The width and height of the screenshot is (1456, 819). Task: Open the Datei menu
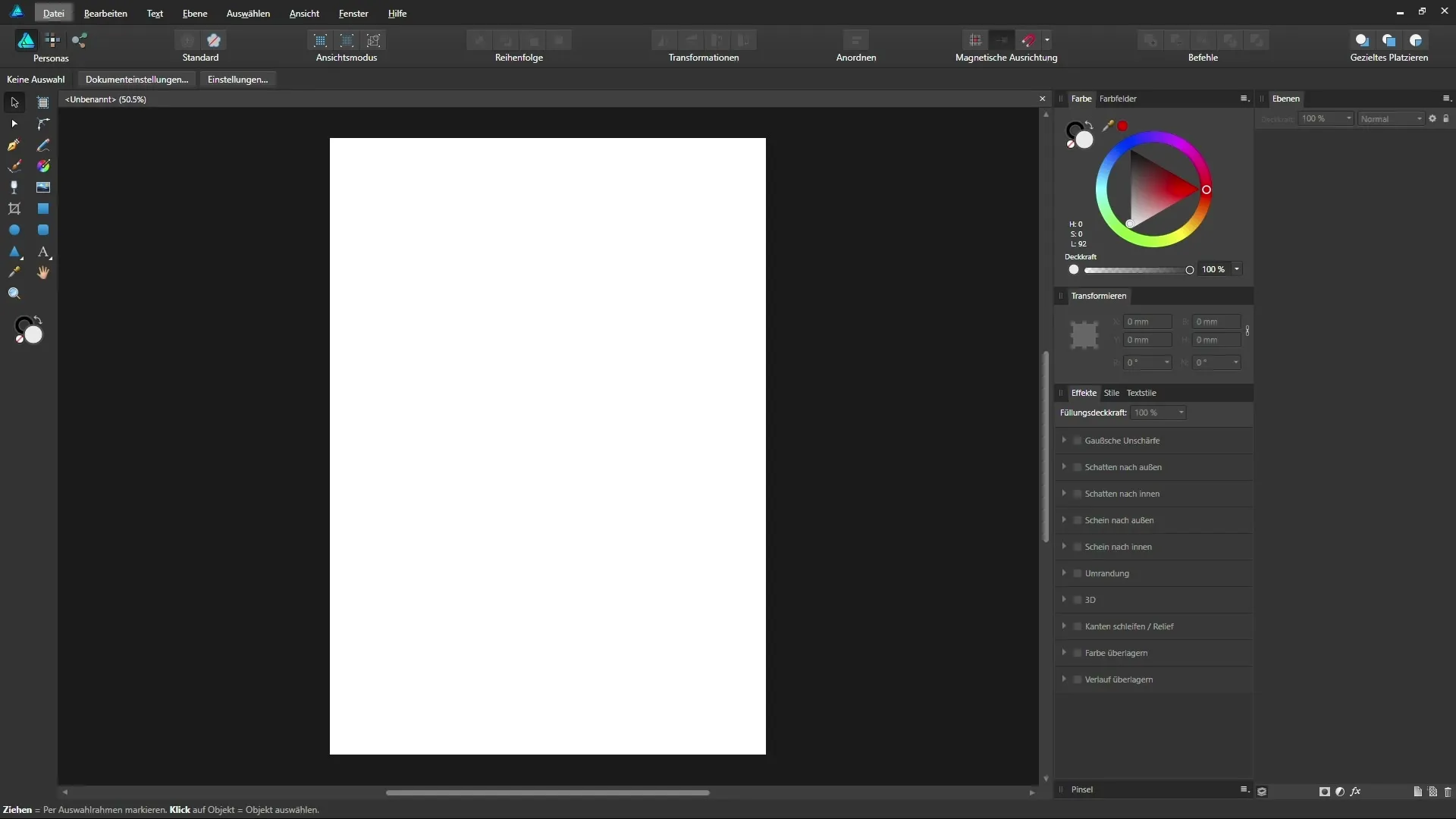(x=53, y=14)
